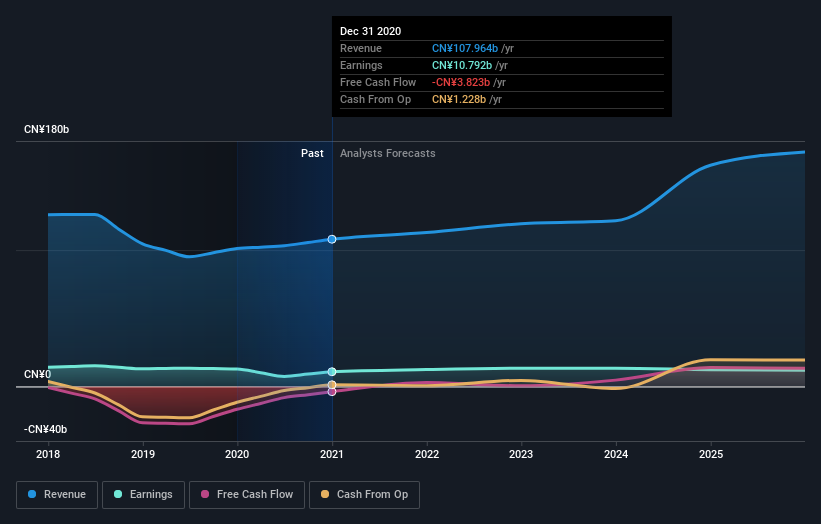Click the Analysts Forecasts label
The width and height of the screenshot is (821, 524).
pyautogui.click(x=387, y=153)
